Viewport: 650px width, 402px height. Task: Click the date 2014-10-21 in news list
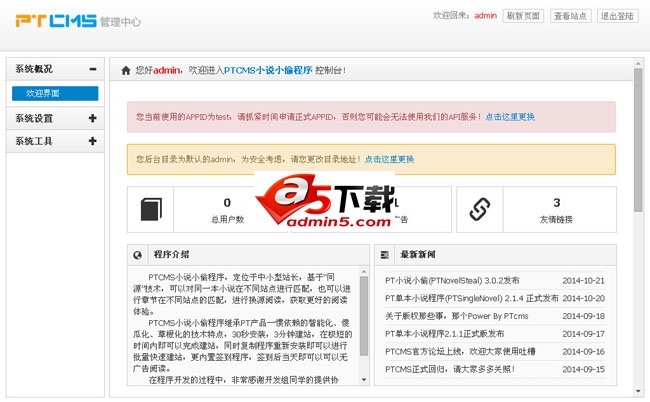tap(583, 281)
